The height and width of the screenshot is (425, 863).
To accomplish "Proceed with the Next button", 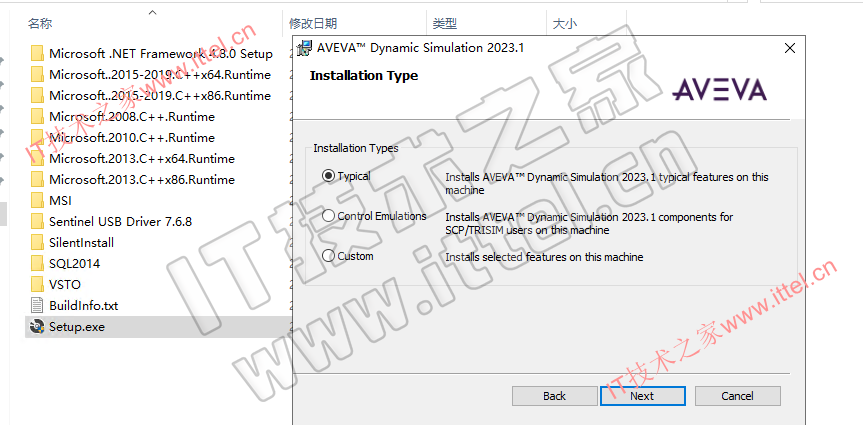I will [642, 396].
